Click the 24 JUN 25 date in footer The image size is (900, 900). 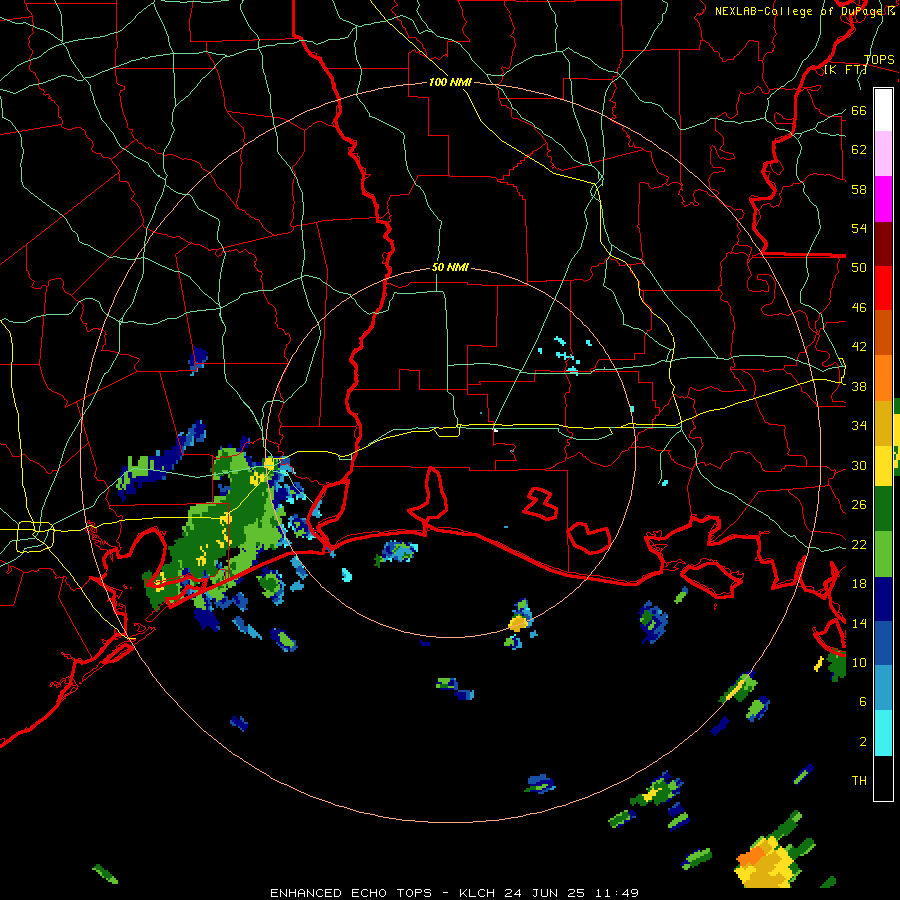[x=545, y=893]
